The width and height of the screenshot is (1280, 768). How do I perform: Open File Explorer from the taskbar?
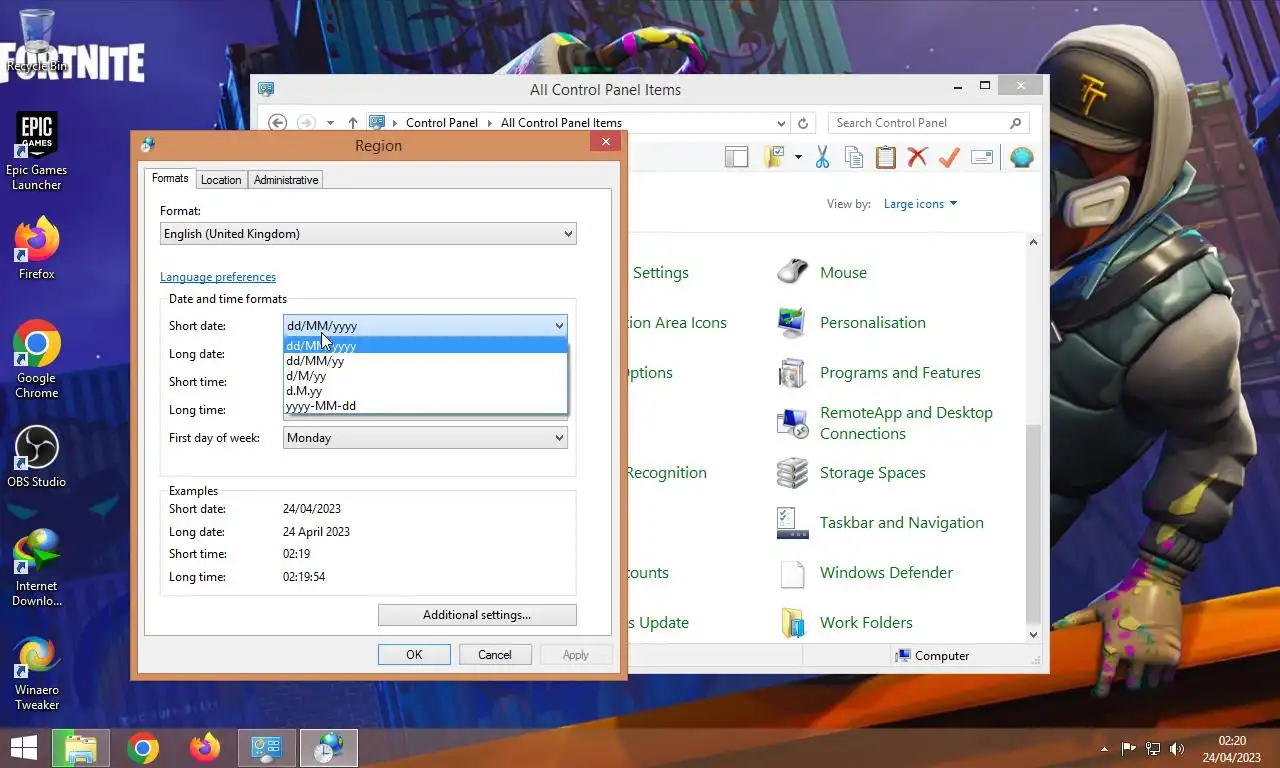click(80, 748)
